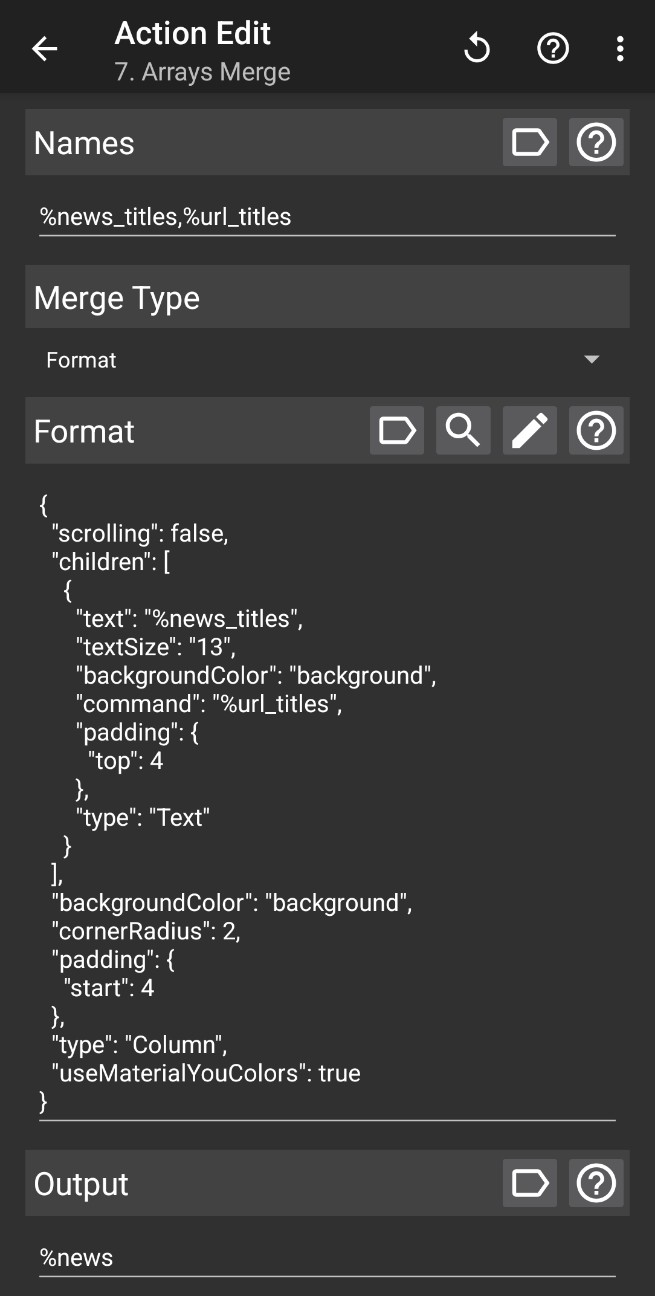655x1296 pixels.
Task: Tap the variable tag icon in Output
Action: click(x=530, y=1183)
